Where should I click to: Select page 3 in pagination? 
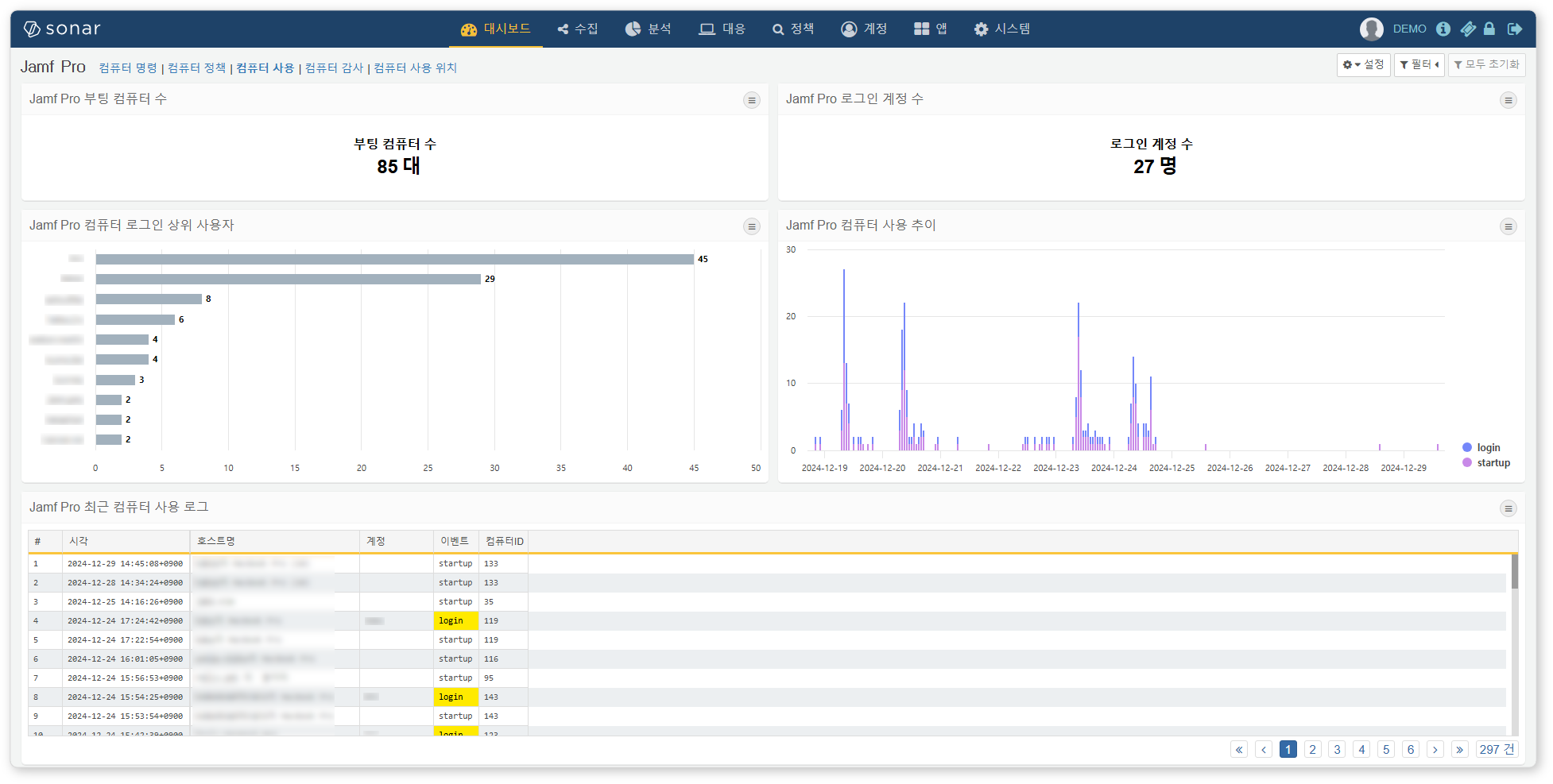(1338, 750)
